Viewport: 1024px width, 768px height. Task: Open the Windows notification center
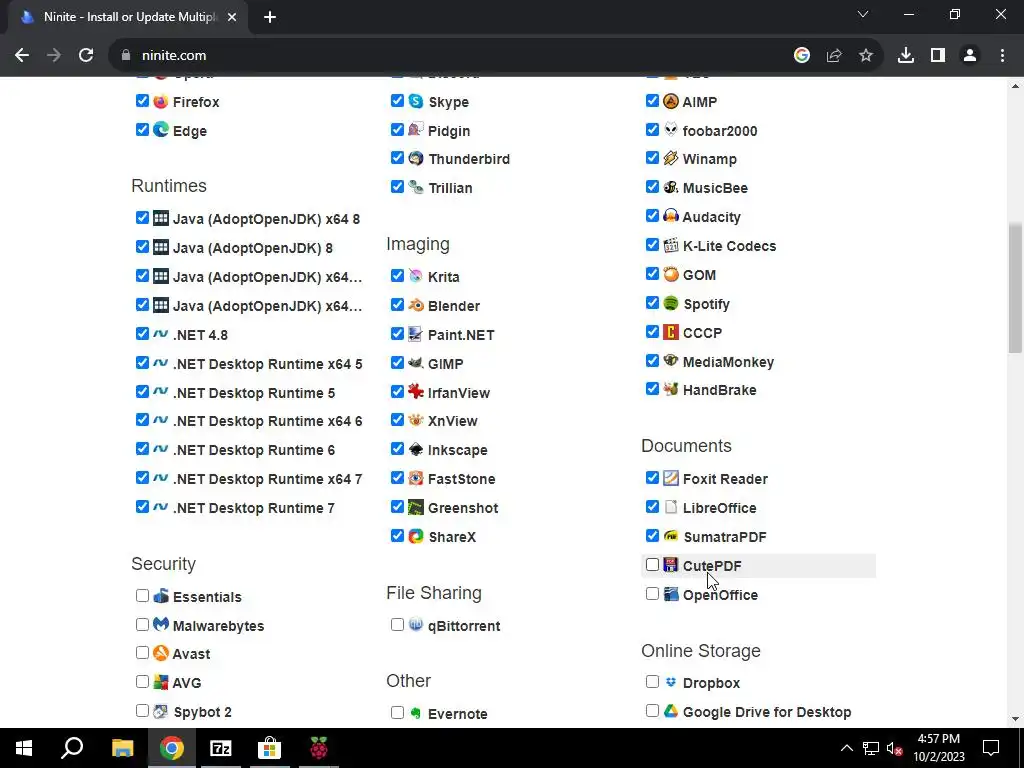coord(991,748)
